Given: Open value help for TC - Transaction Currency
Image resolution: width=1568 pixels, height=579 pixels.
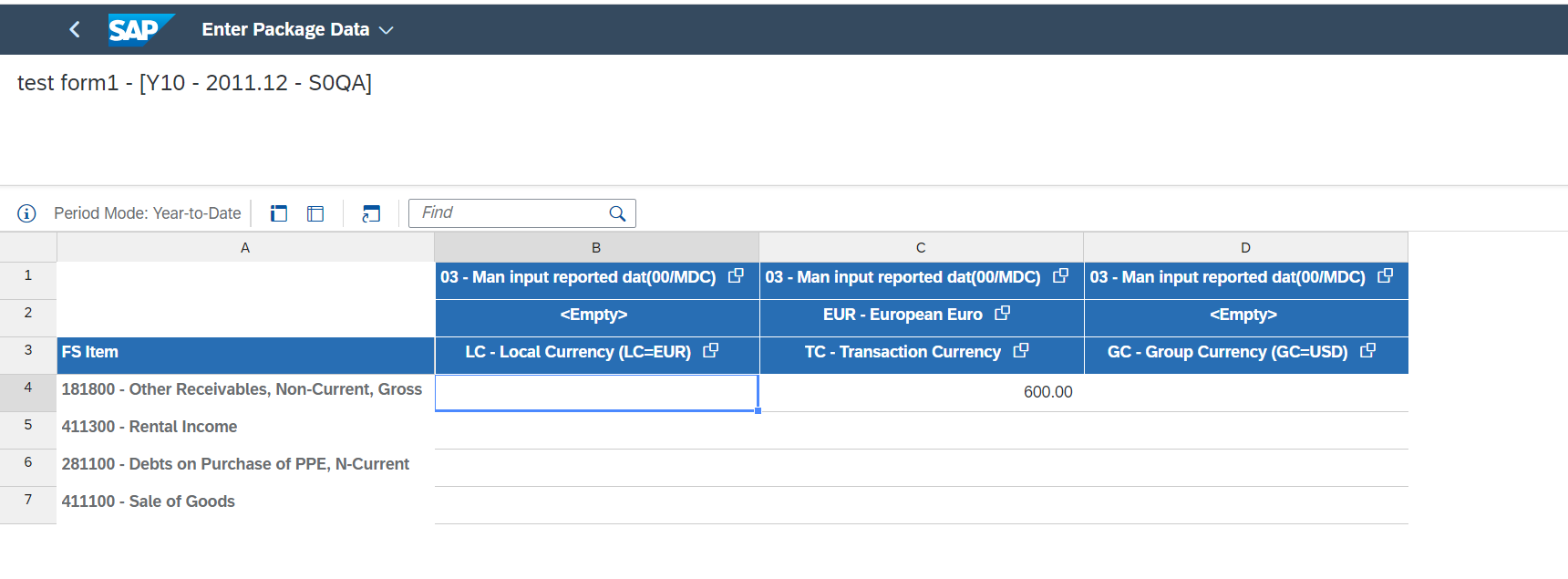Looking at the screenshot, I should click(1021, 351).
